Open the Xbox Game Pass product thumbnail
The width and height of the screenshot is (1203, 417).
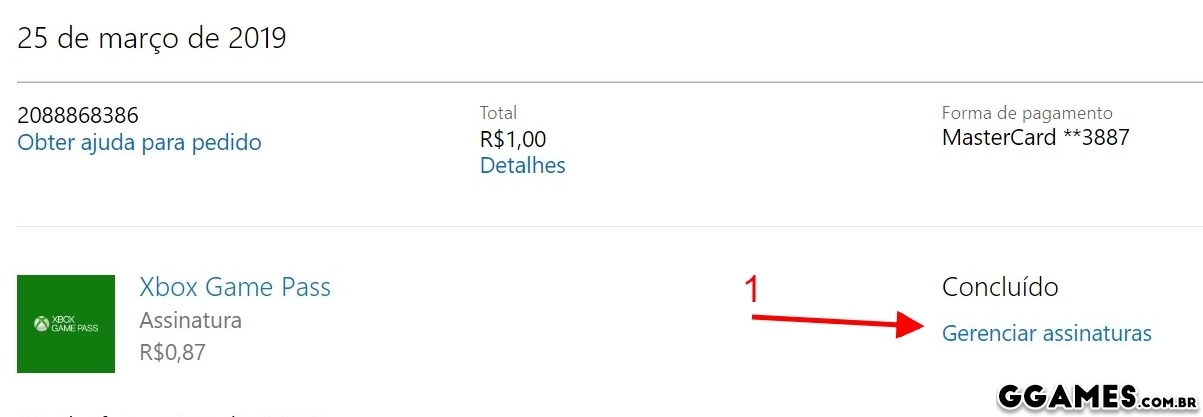click(66, 324)
